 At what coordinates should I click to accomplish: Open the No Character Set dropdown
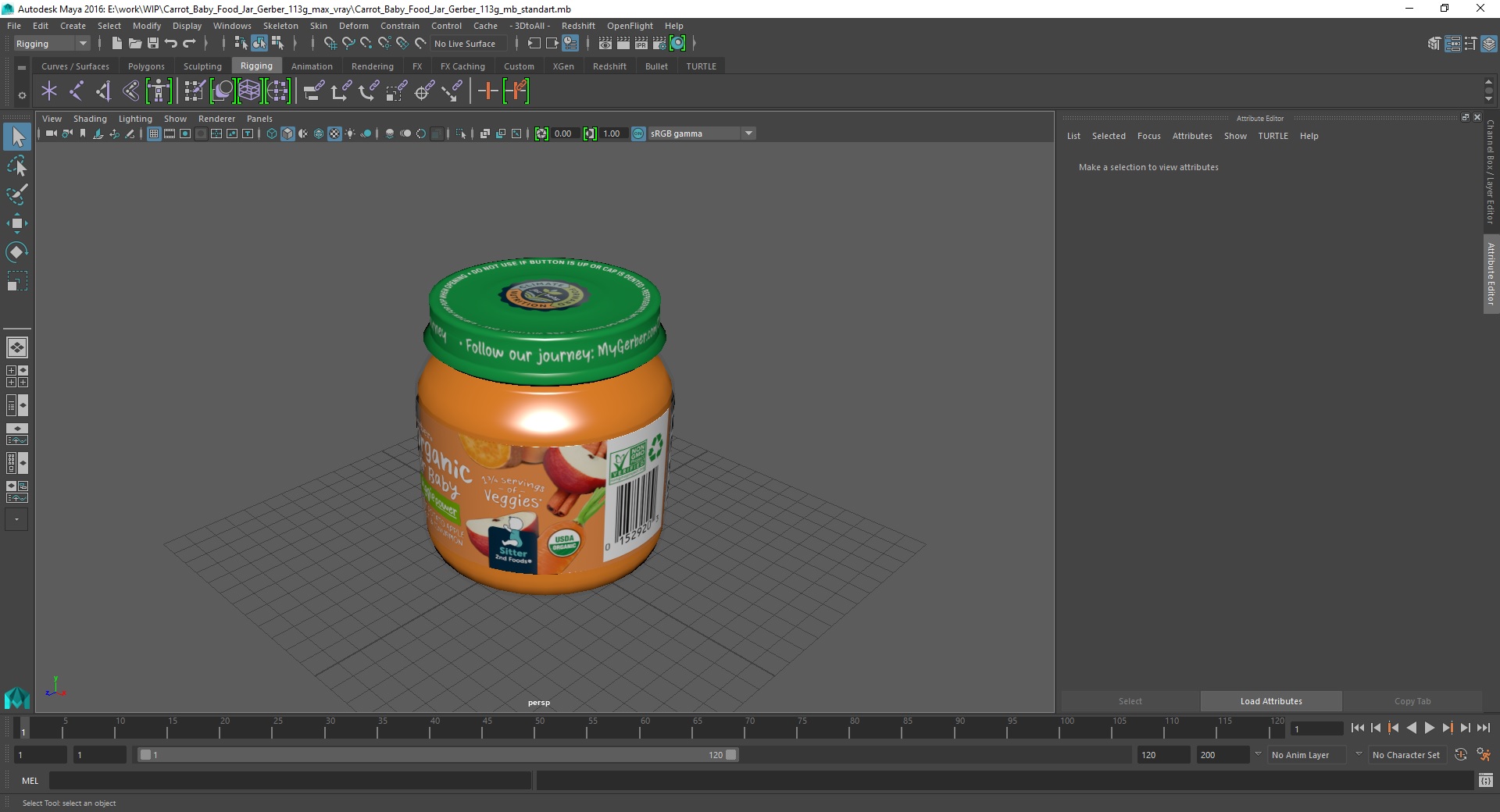click(x=1408, y=755)
